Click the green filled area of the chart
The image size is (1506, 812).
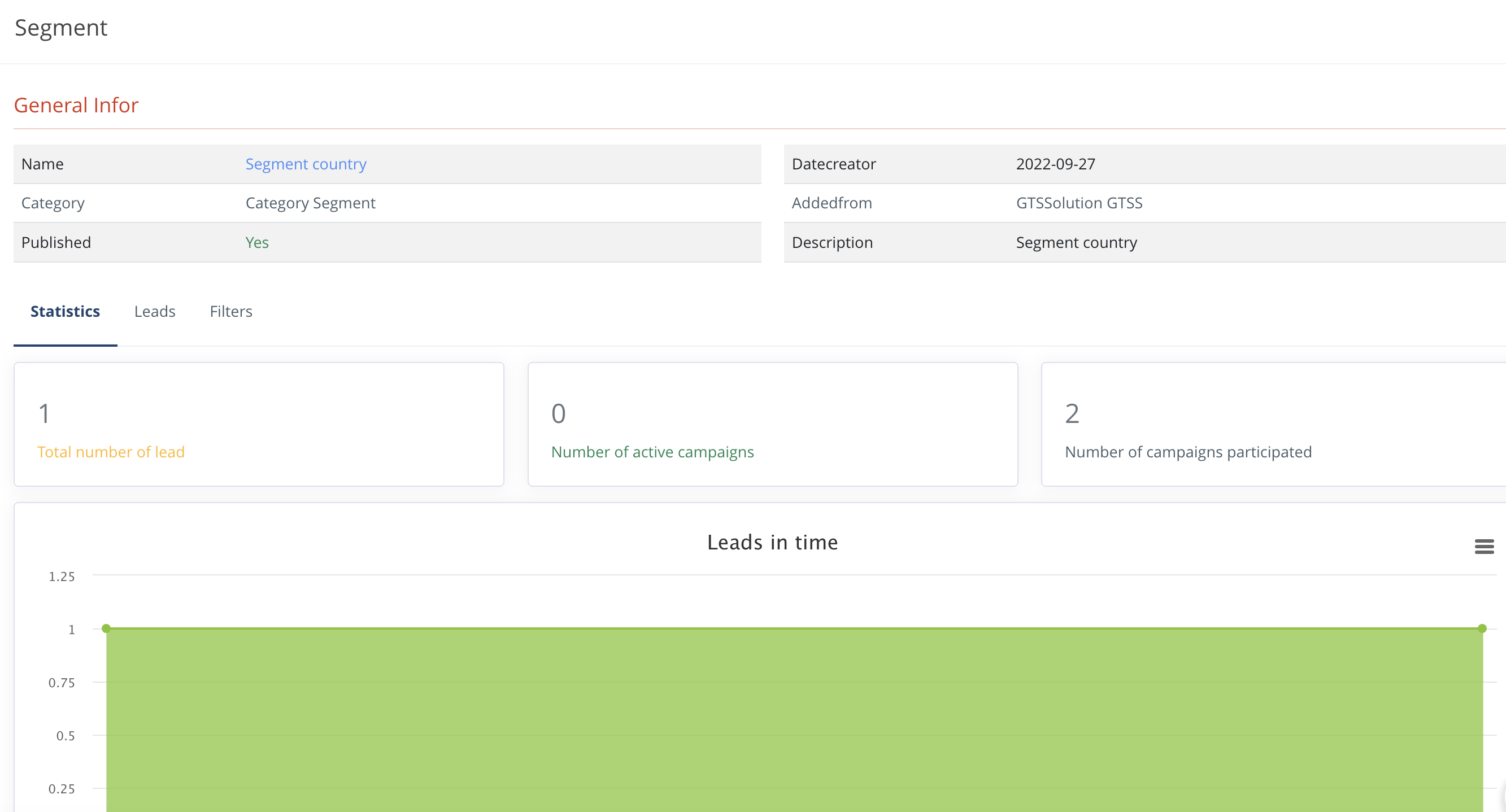pos(760,719)
